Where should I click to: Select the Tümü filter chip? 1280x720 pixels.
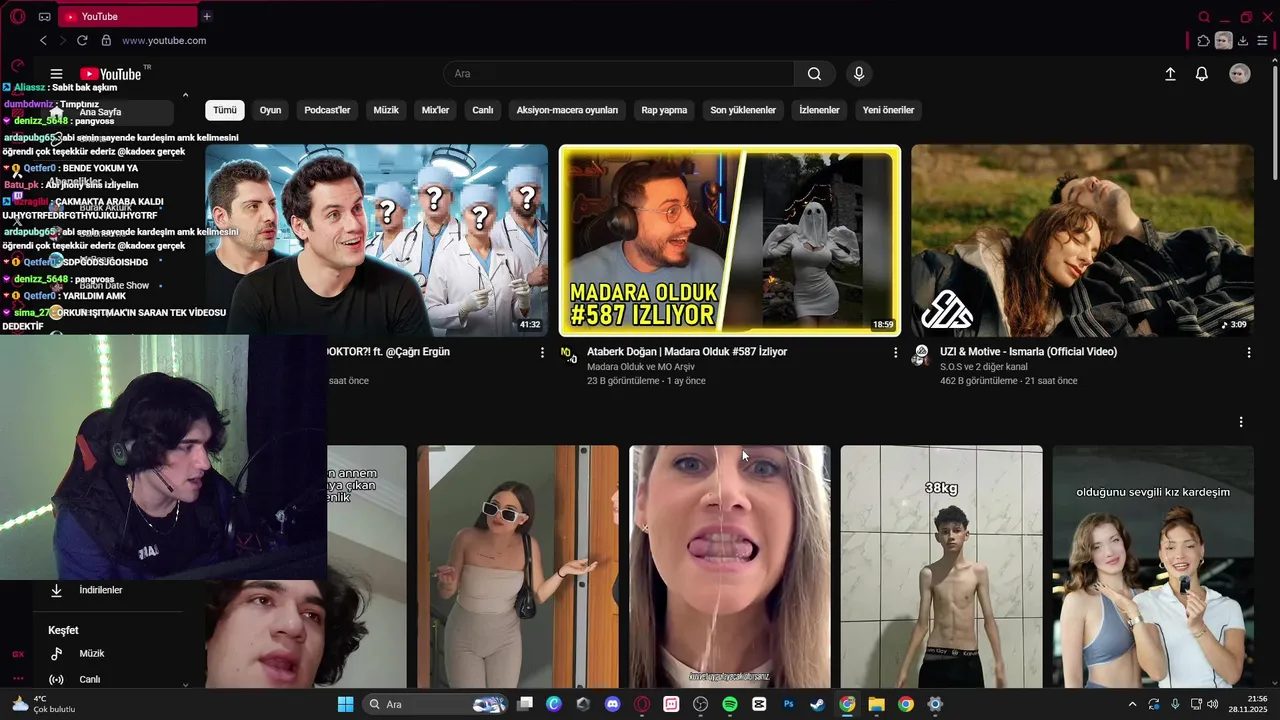point(225,110)
